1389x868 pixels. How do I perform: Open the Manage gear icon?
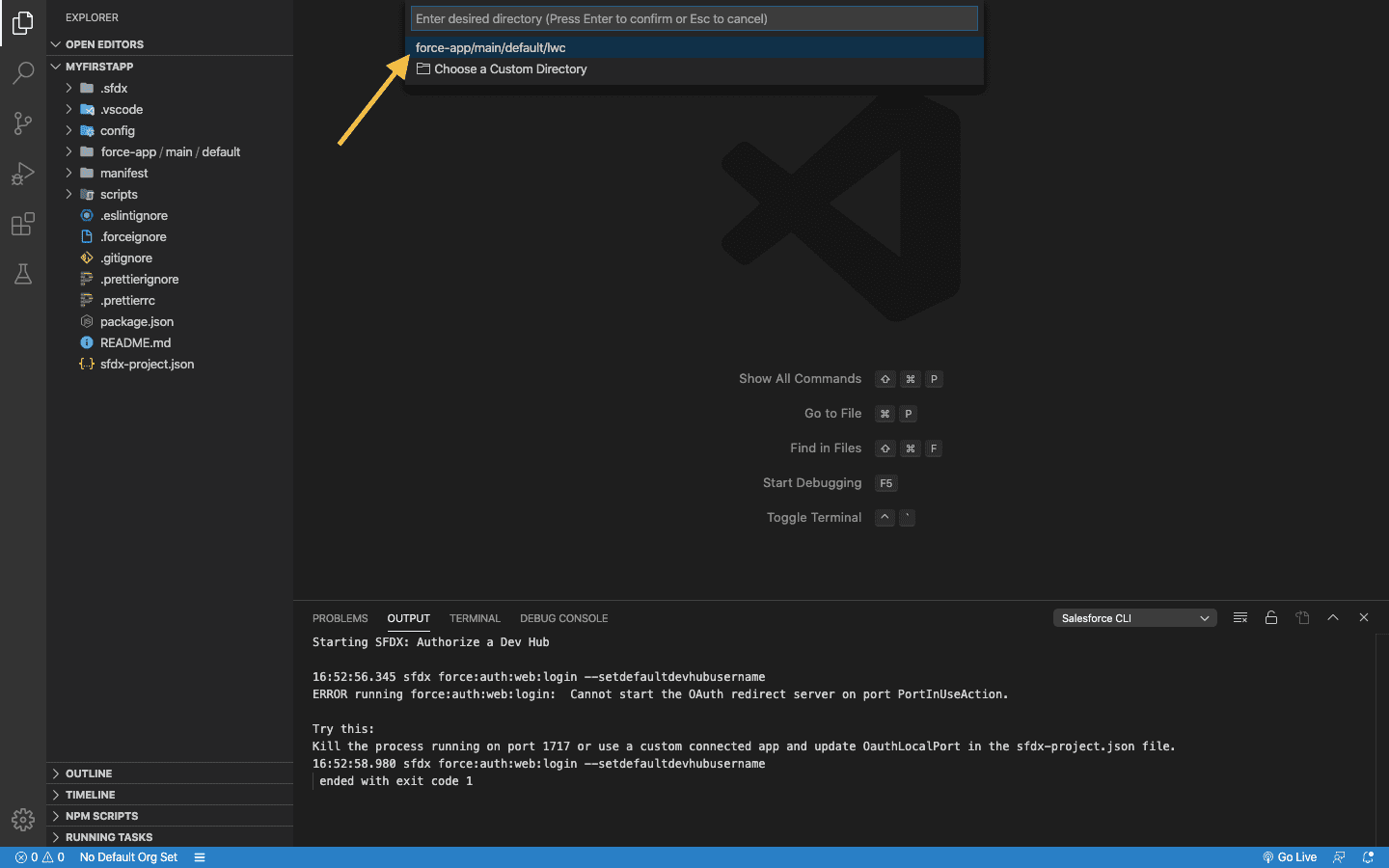pyautogui.click(x=23, y=820)
